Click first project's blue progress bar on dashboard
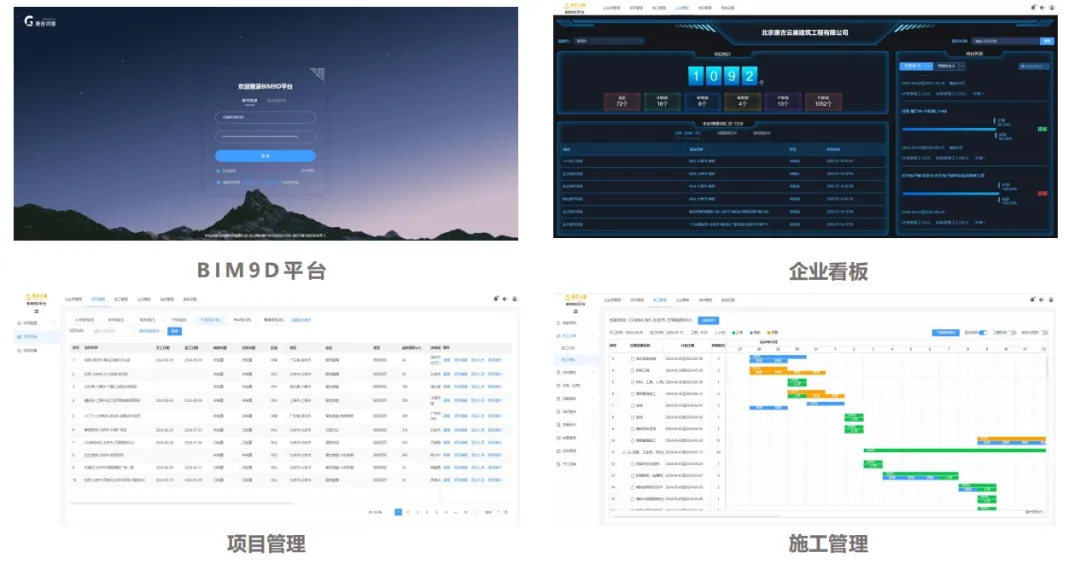 pos(948,129)
